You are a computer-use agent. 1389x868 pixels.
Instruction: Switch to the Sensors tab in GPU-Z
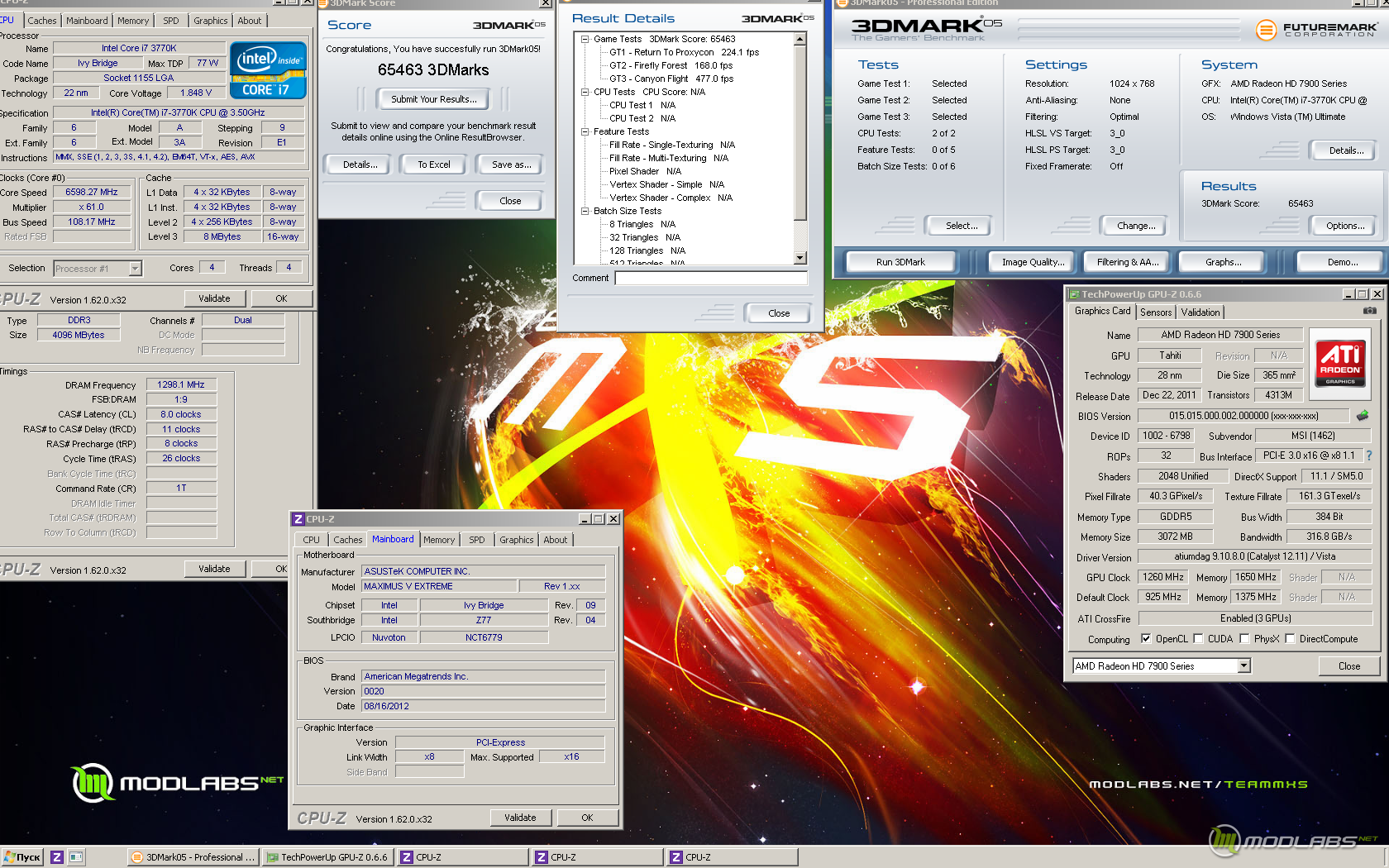[1156, 312]
